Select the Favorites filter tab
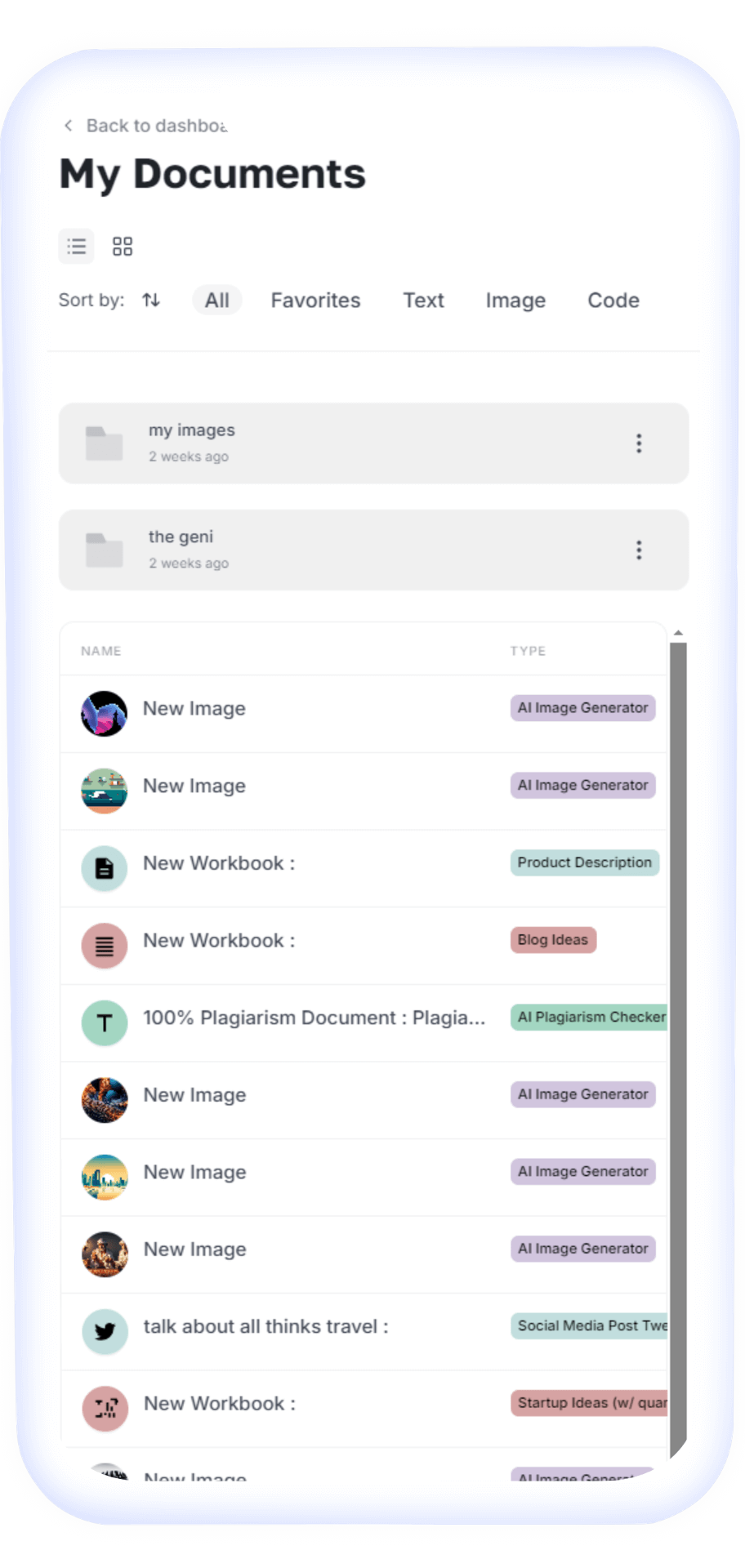This screenshot has width=745, height=1568. click(315, 301)
